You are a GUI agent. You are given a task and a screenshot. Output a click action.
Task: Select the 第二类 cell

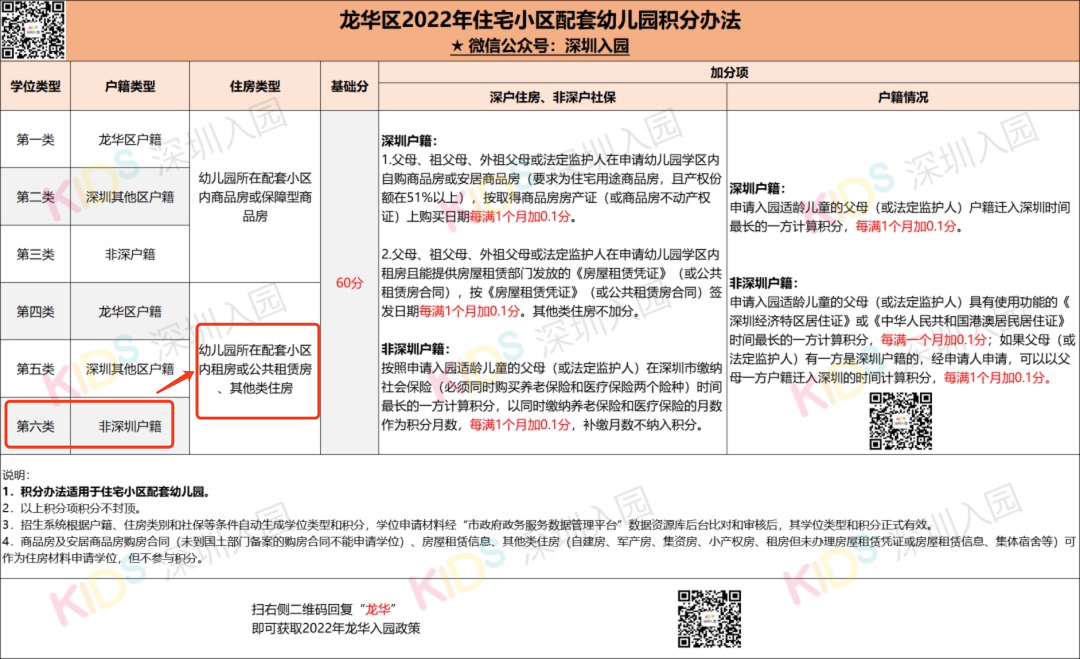(x=35, y=197)
